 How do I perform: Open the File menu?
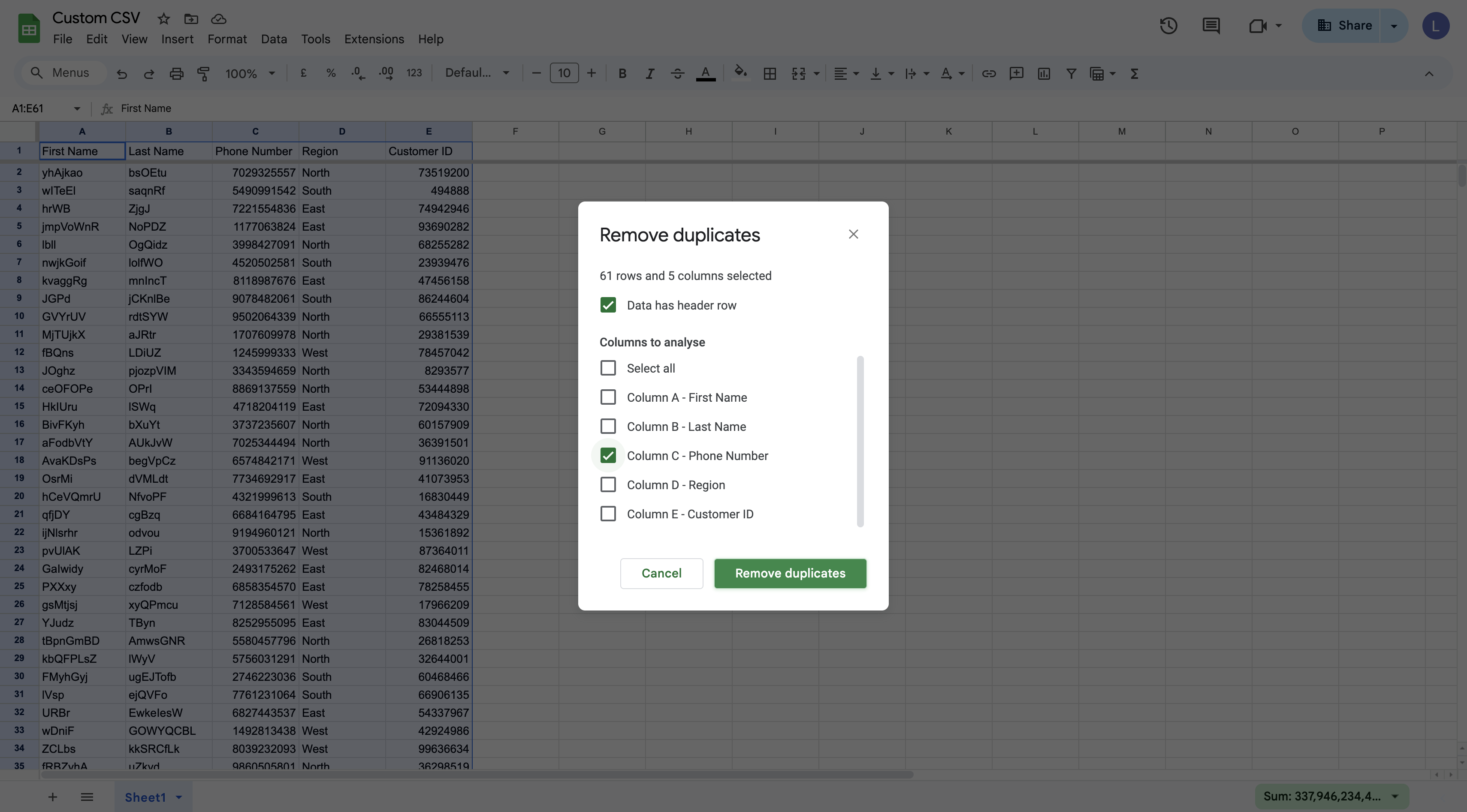pyautogui.click(x=62, y=39)
